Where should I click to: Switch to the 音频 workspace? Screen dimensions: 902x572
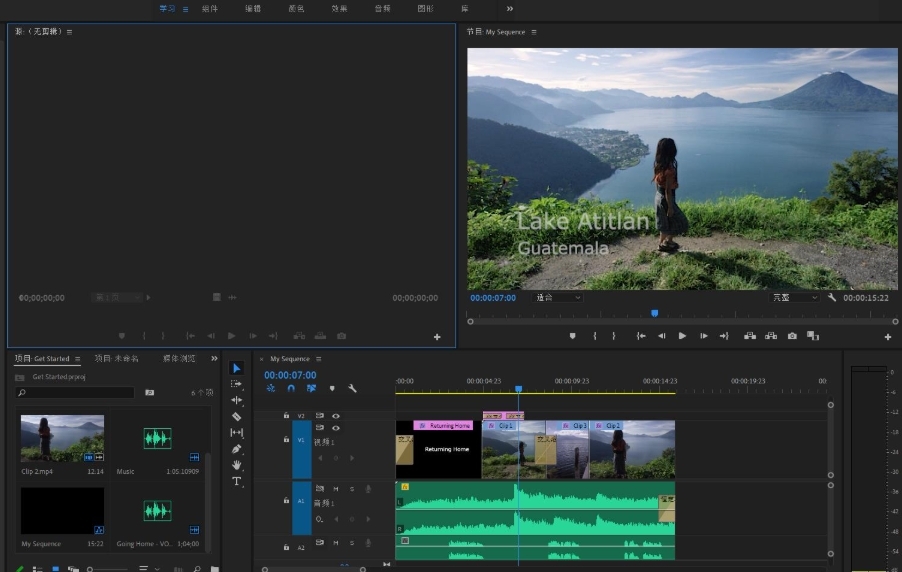[383, 9]
